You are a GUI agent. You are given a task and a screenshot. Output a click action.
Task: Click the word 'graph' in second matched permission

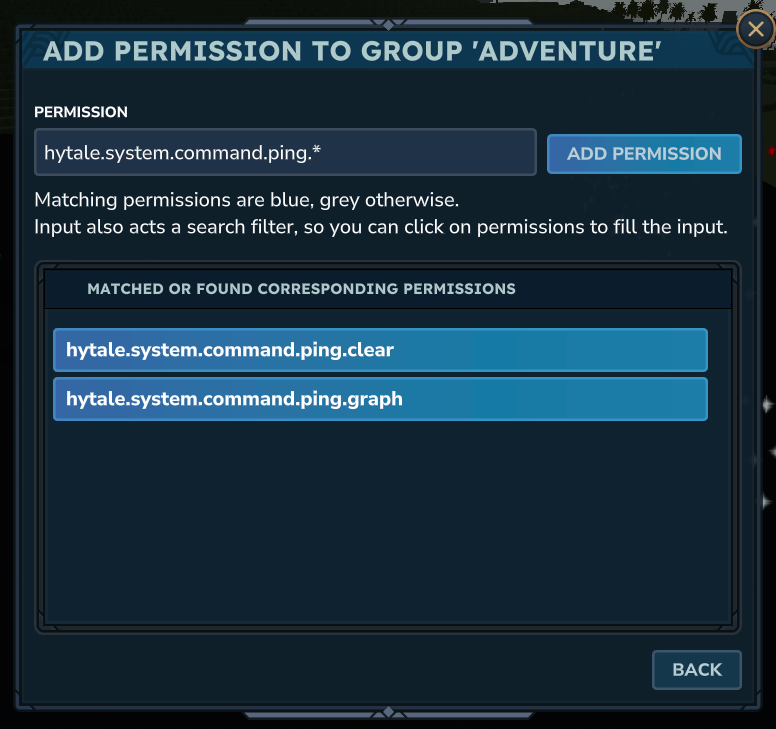373,399
